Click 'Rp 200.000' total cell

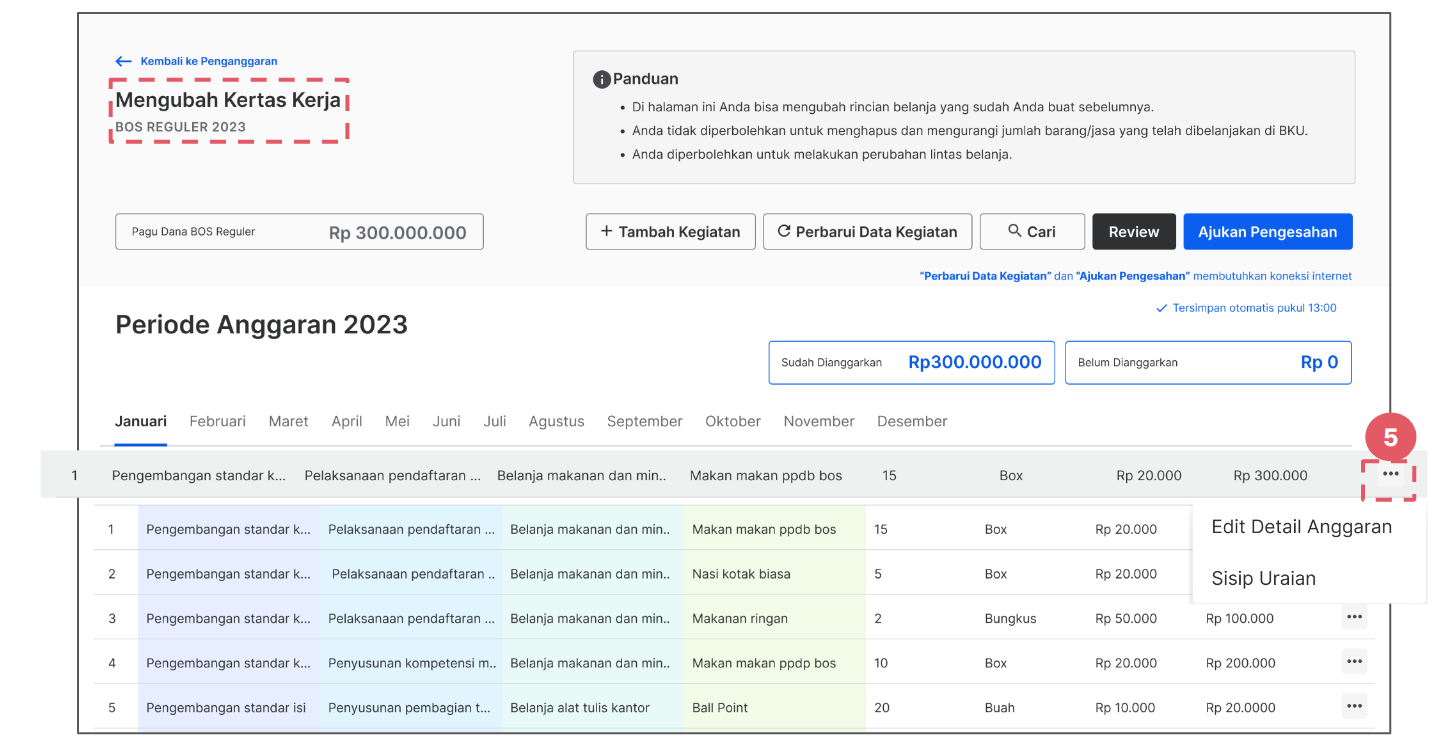(1241, 663)
